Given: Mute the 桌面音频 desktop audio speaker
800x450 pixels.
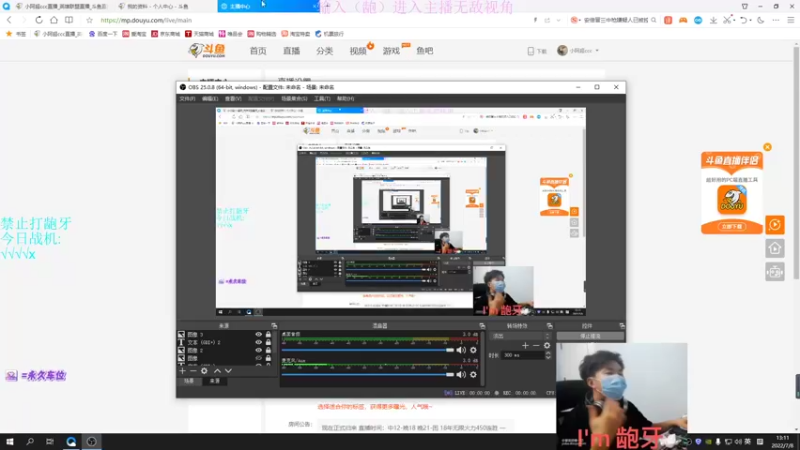Looking at the screenshot, I should click(x=461, y=350).
